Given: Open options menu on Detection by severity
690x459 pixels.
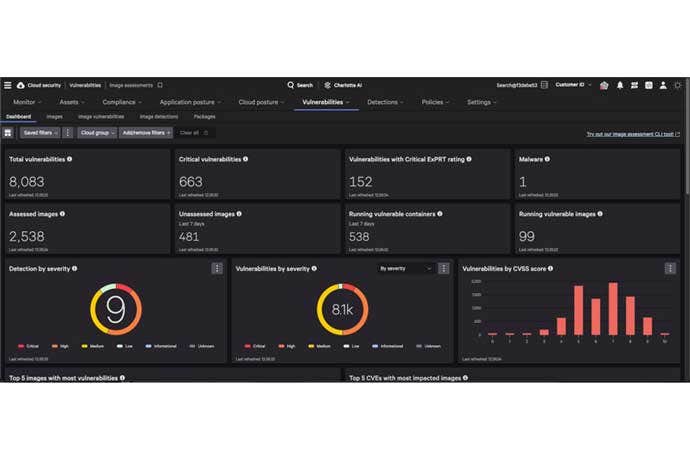Looking at the screenshot, I should (217, 268).
